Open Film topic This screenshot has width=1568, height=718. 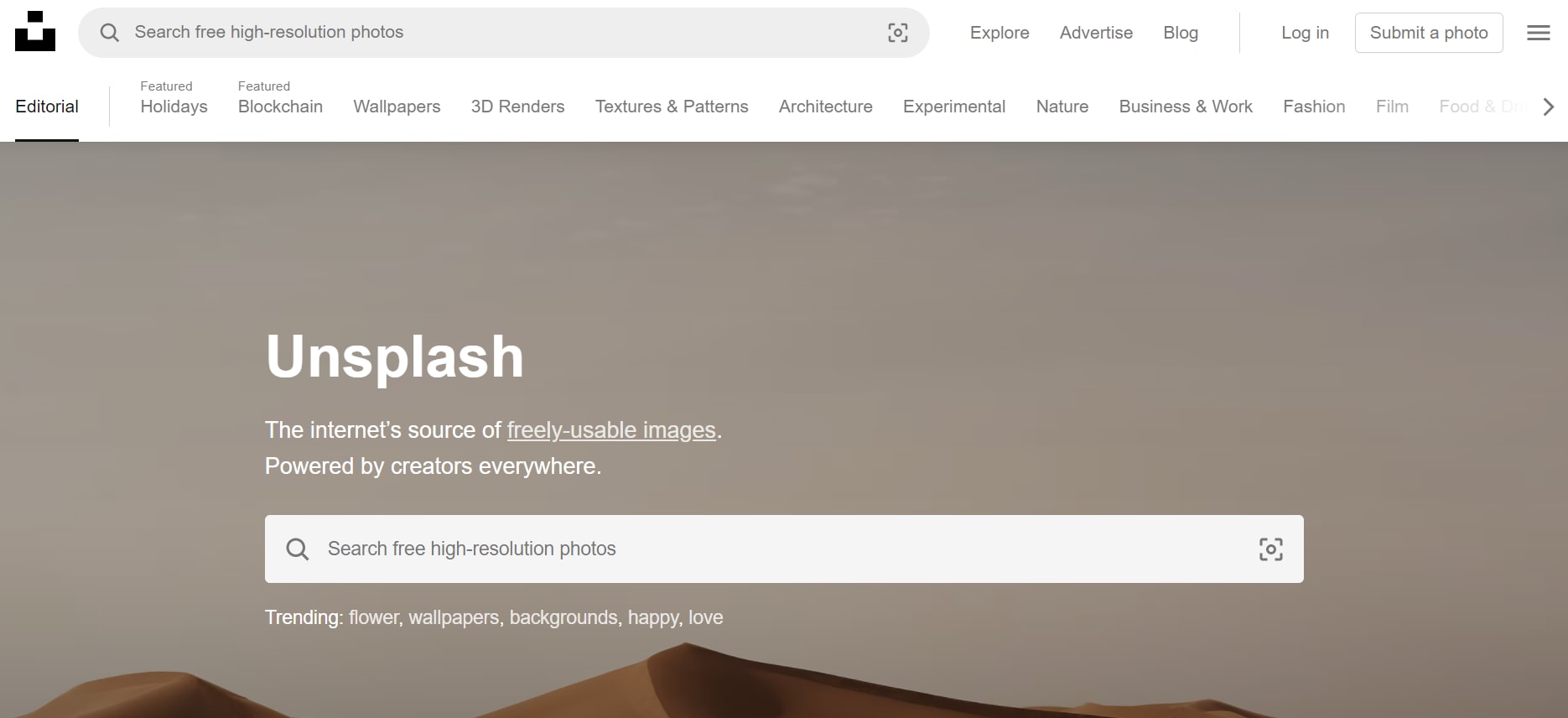click(1392, 107)
